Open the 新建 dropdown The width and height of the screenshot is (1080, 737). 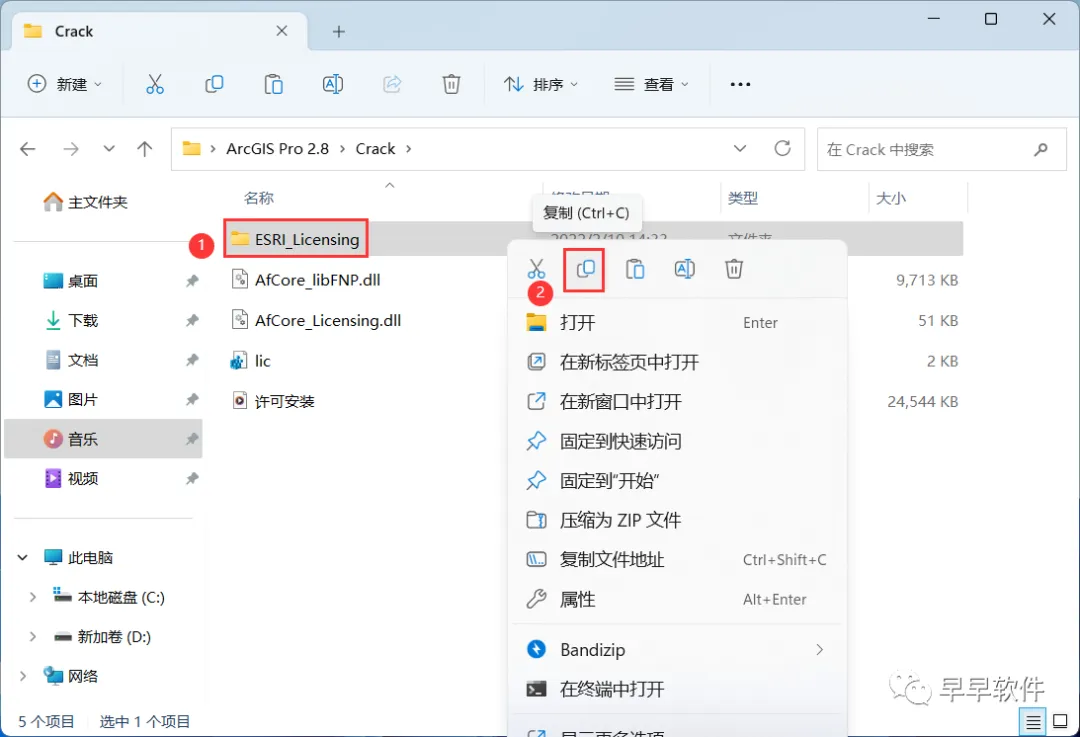point(64,84)
